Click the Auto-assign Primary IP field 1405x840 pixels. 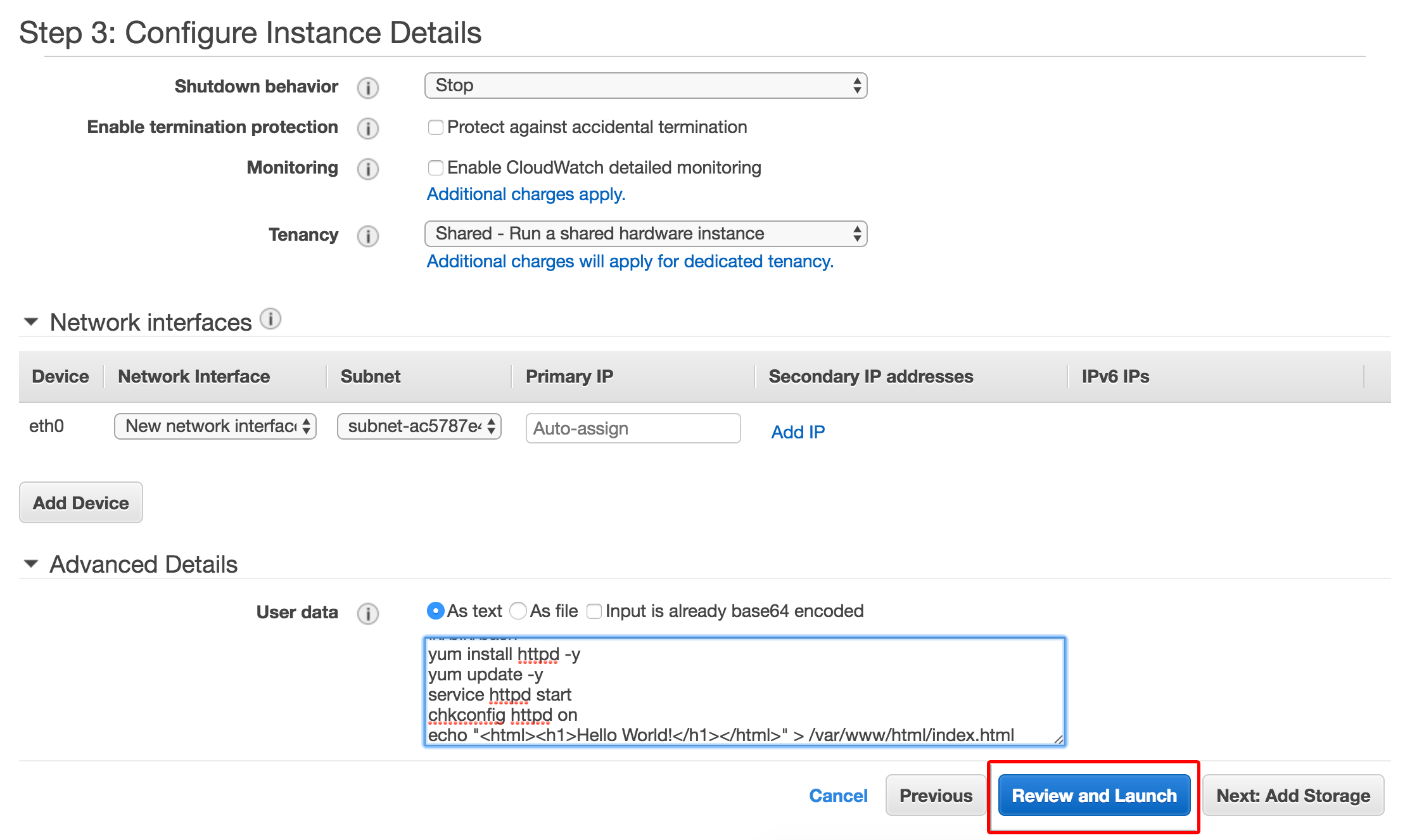tap(632, 428)
